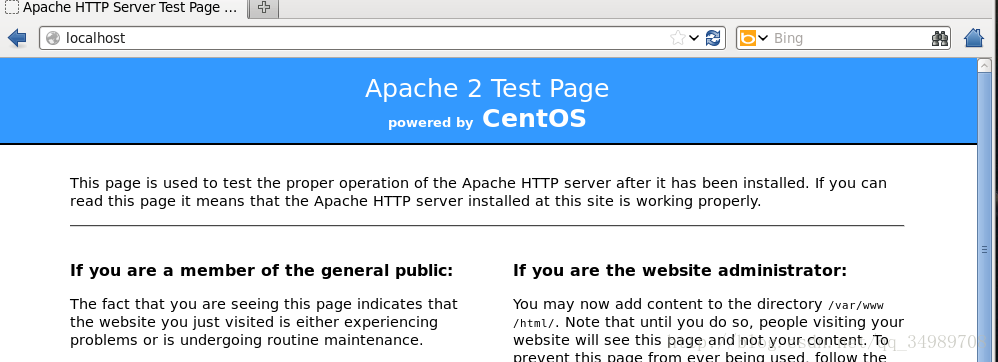Image resolution: width=998 pixels, height=362 pixels.
Task: Click the /var/www directory path text
Action: (x=855, y=305)
